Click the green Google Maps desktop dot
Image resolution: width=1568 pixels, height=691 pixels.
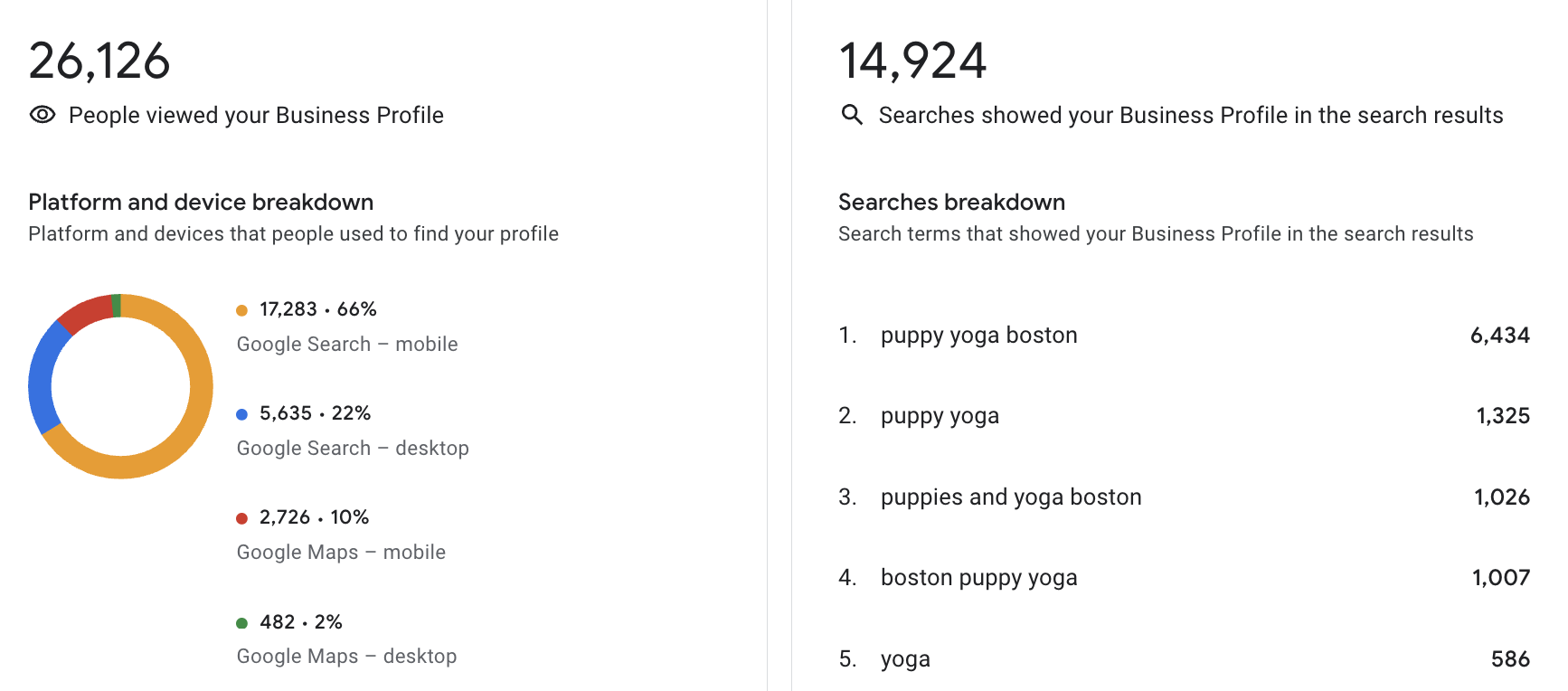(x=241, y=623)
